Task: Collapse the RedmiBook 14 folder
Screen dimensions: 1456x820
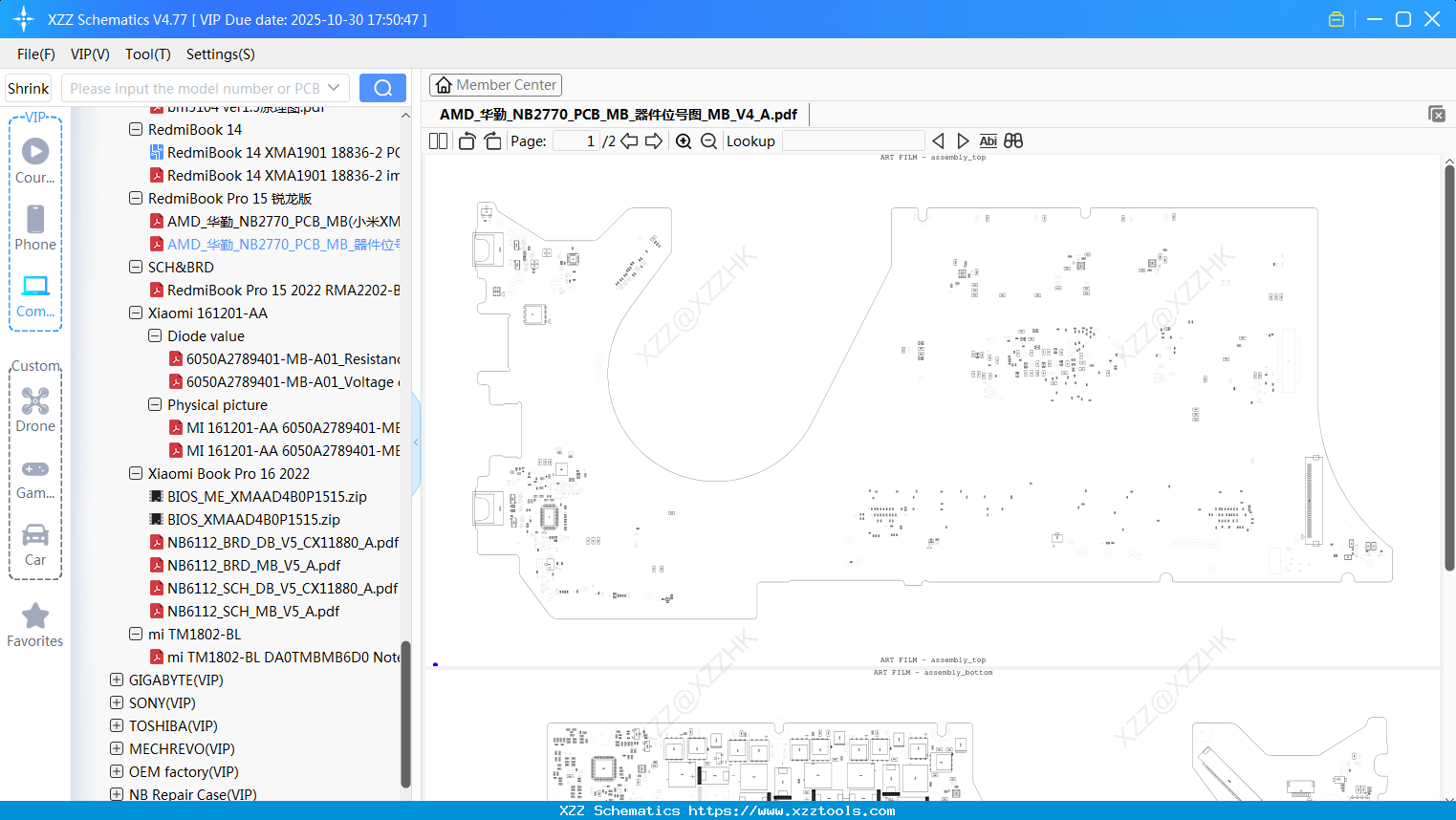Action: [136, 129]
